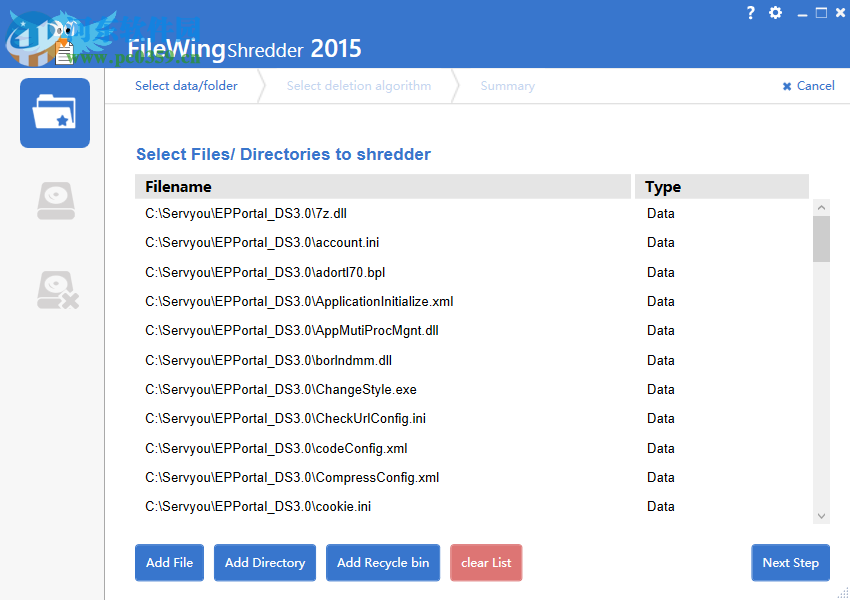Image resolution: width=850 pixels, height=600 pixels.
Task: Open the free space eraser tool in sidebar
Action: coord(54,289)
